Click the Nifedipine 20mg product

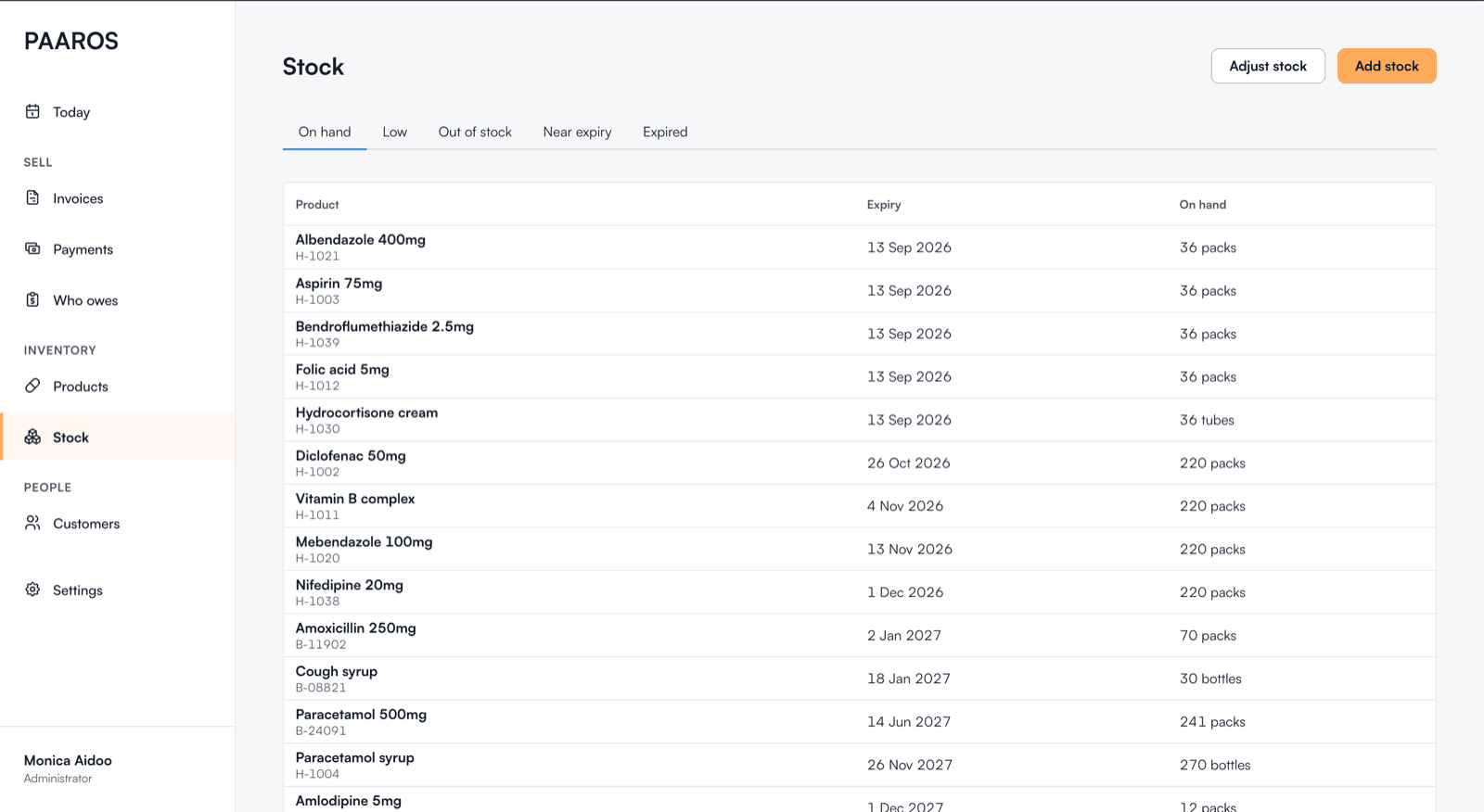(x=350, y=585)
